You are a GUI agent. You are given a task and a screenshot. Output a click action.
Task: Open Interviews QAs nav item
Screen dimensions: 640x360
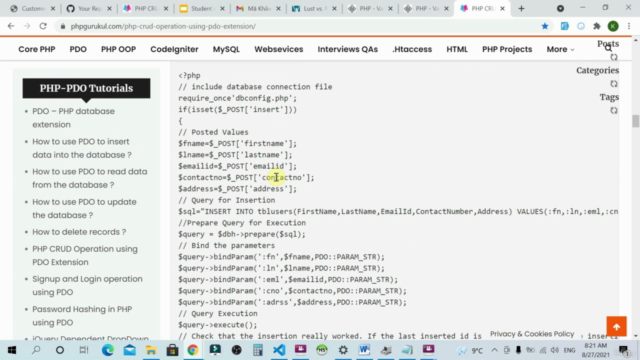348,49
